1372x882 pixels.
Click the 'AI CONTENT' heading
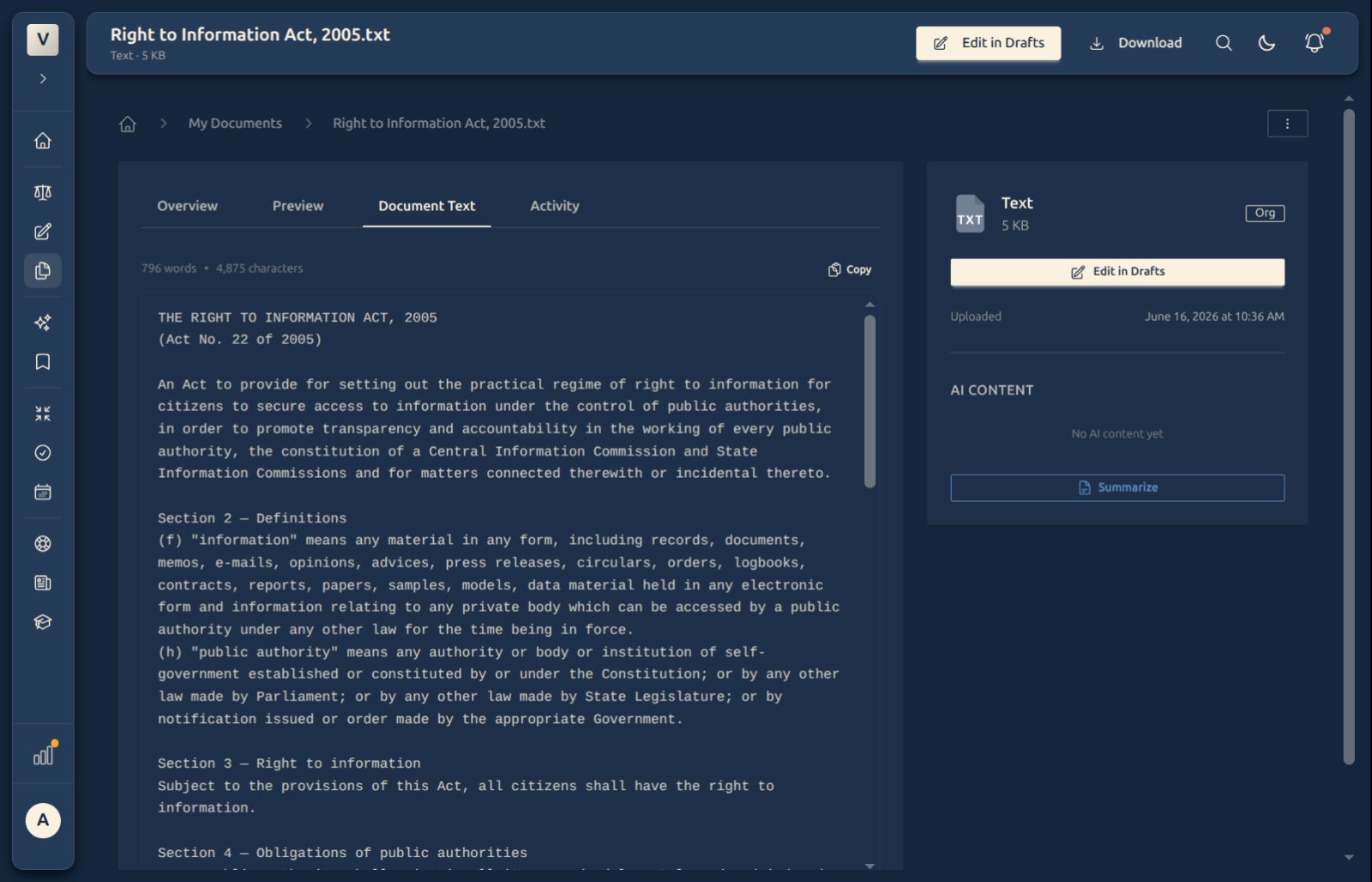(992, 390)
